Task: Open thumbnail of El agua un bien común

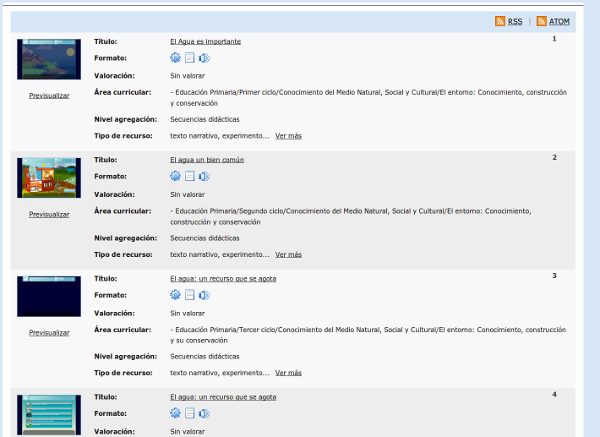Action: (49, 178)
